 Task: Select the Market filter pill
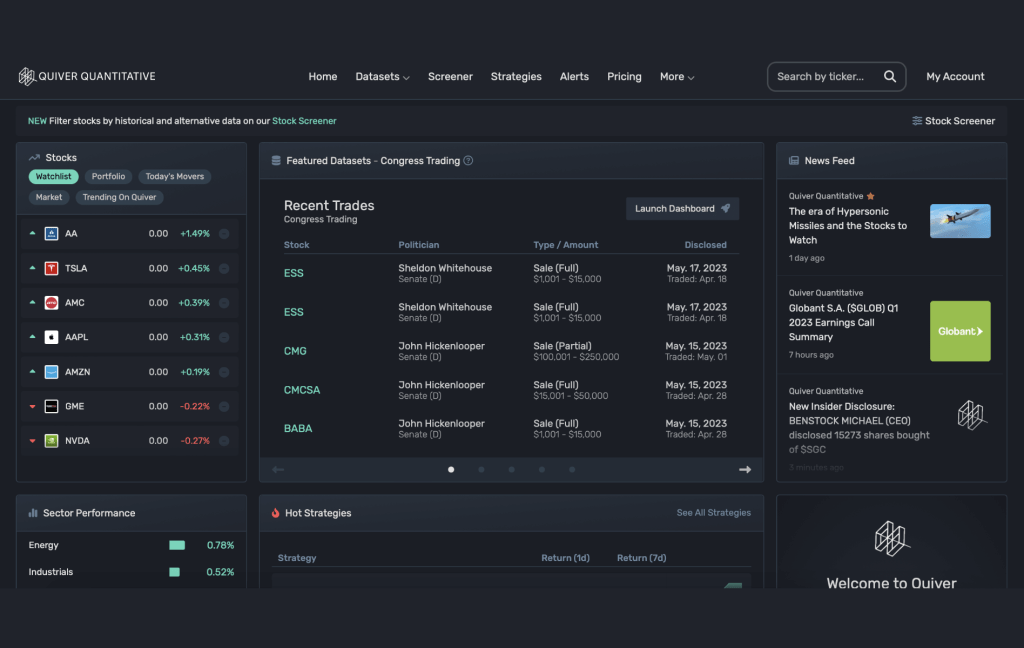coord(49,197)
